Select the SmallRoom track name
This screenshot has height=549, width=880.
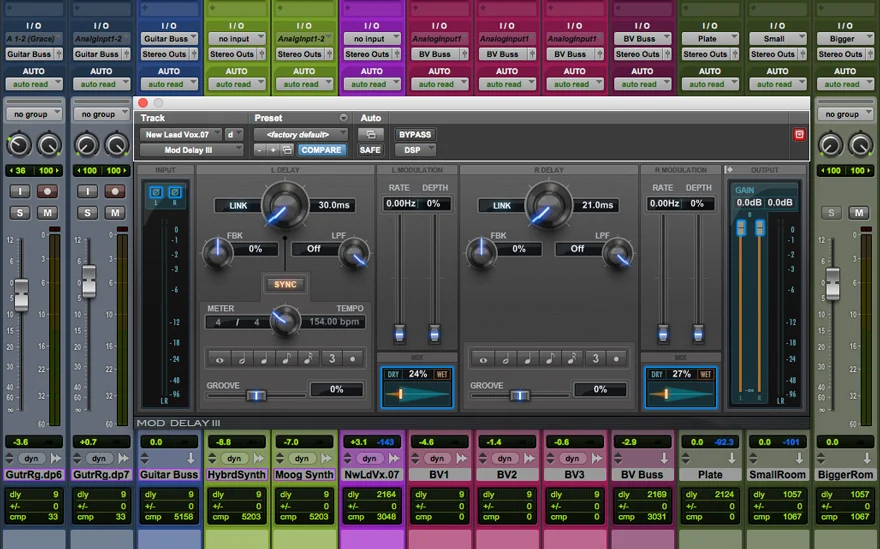point(777,475)
